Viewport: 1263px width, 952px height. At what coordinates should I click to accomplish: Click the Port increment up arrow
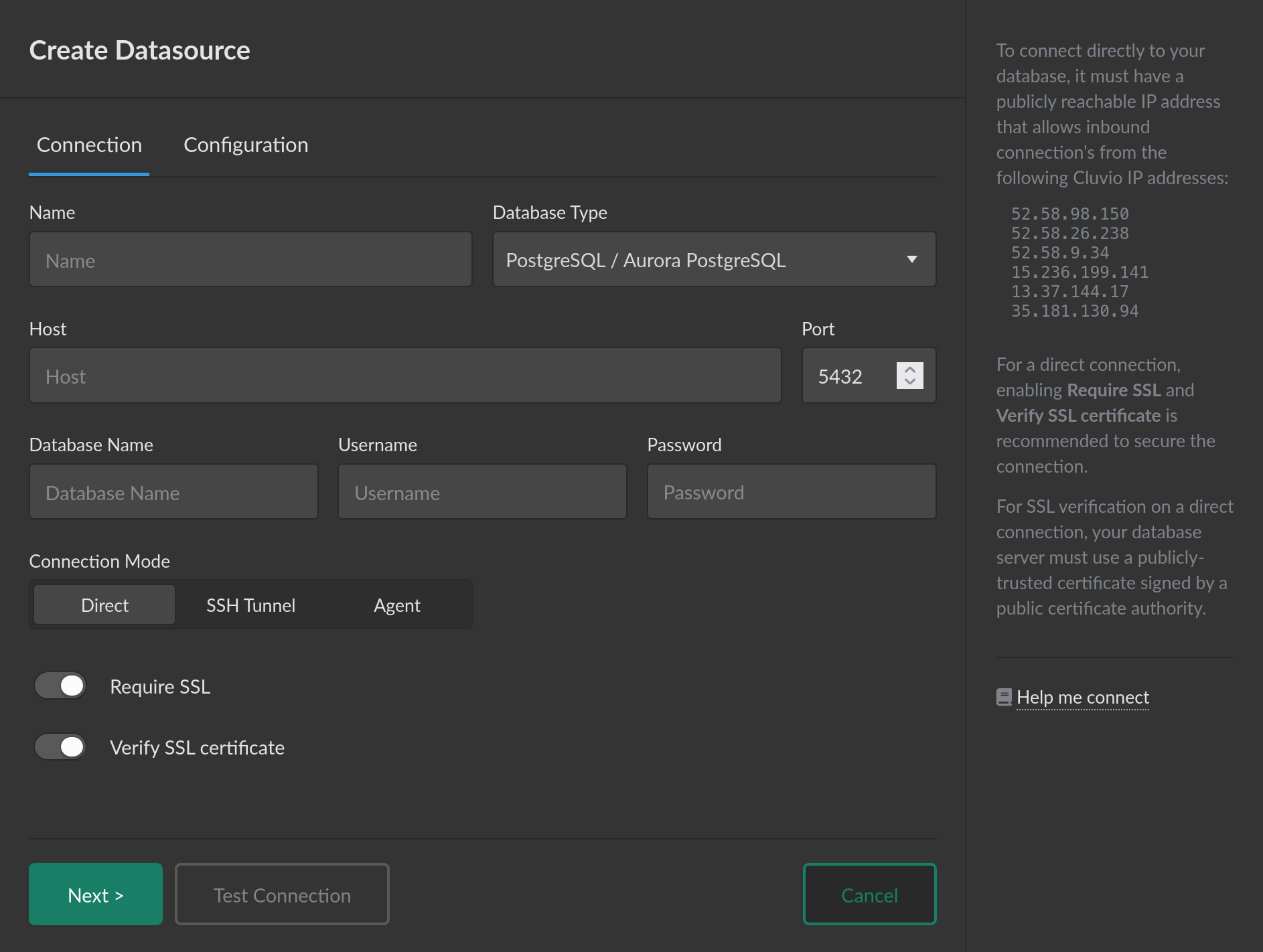(x=909, y=369)
